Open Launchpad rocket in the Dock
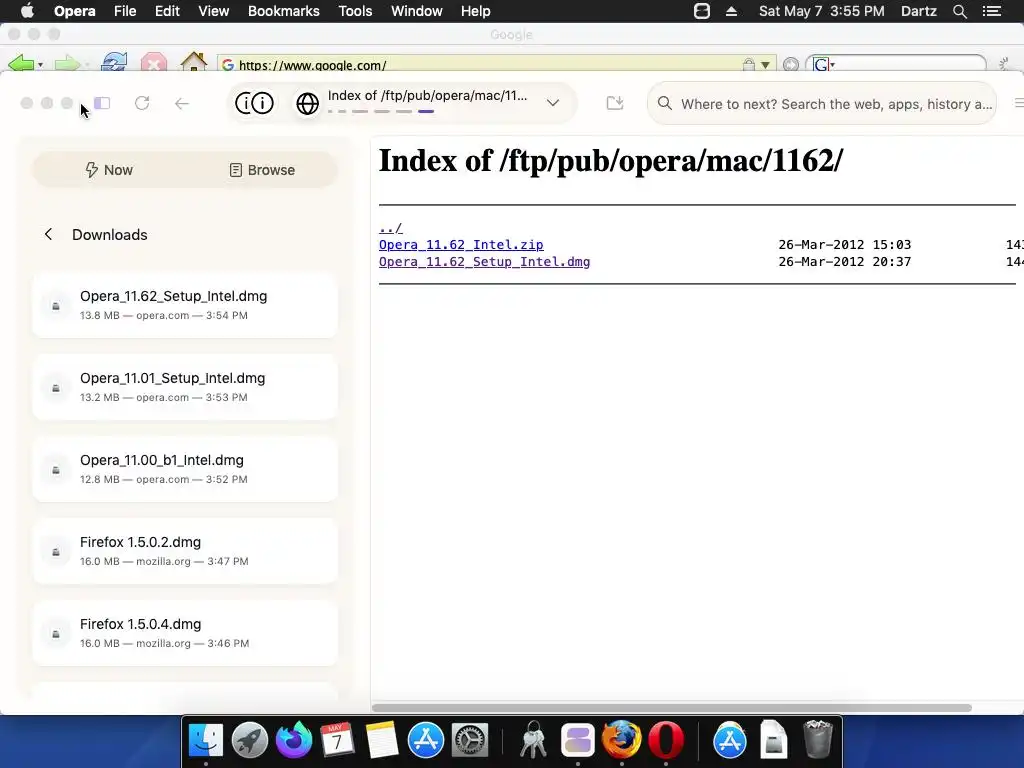This screenshot has width=1024, height=768. 249,740
